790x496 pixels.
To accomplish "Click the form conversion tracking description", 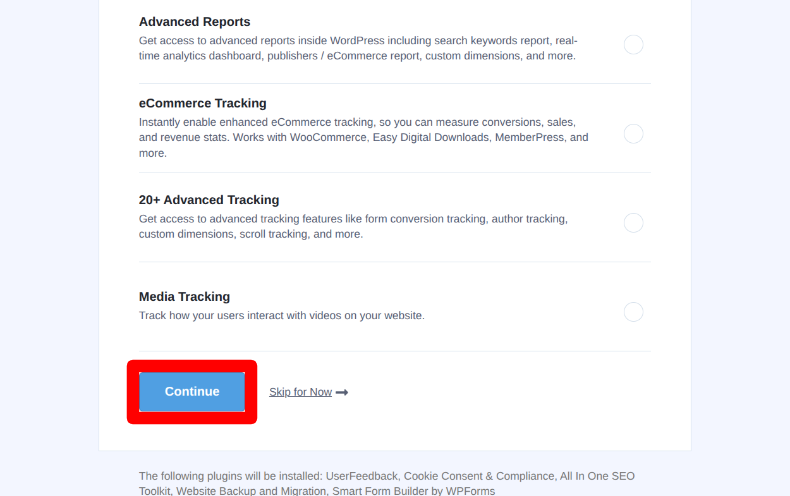I will tap(352, 226).
